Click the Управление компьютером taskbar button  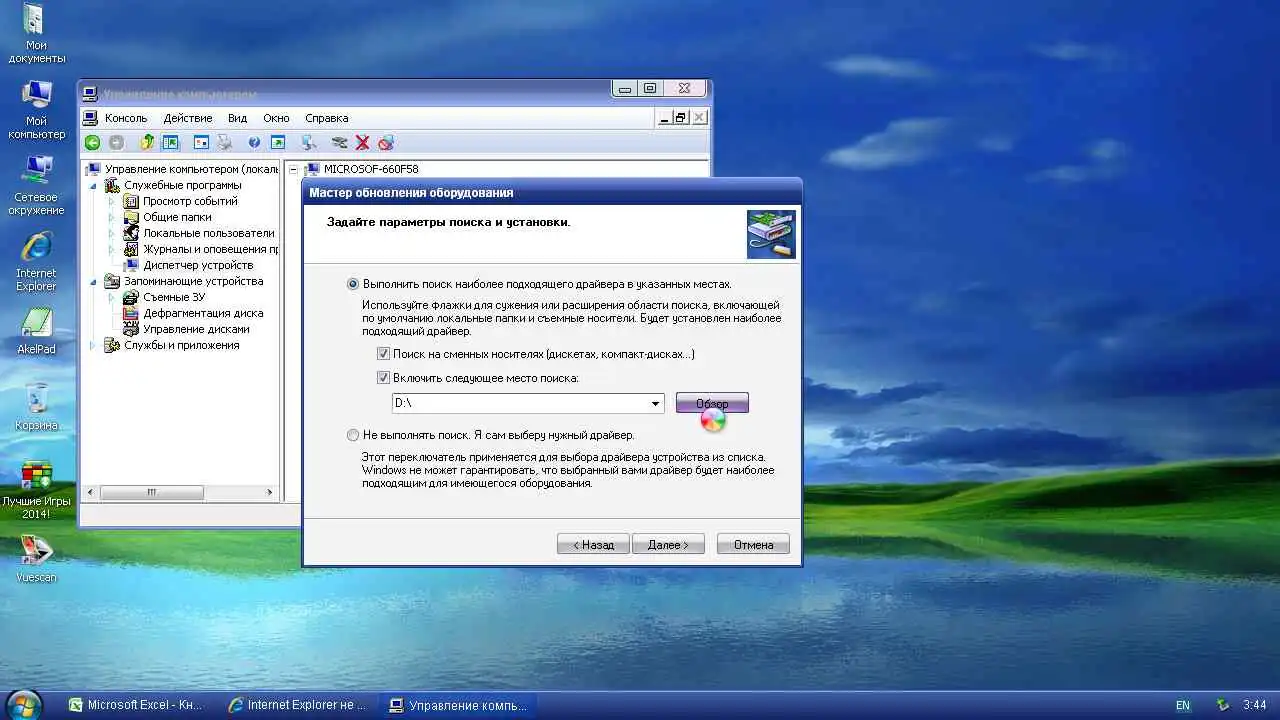click(458, 705)
